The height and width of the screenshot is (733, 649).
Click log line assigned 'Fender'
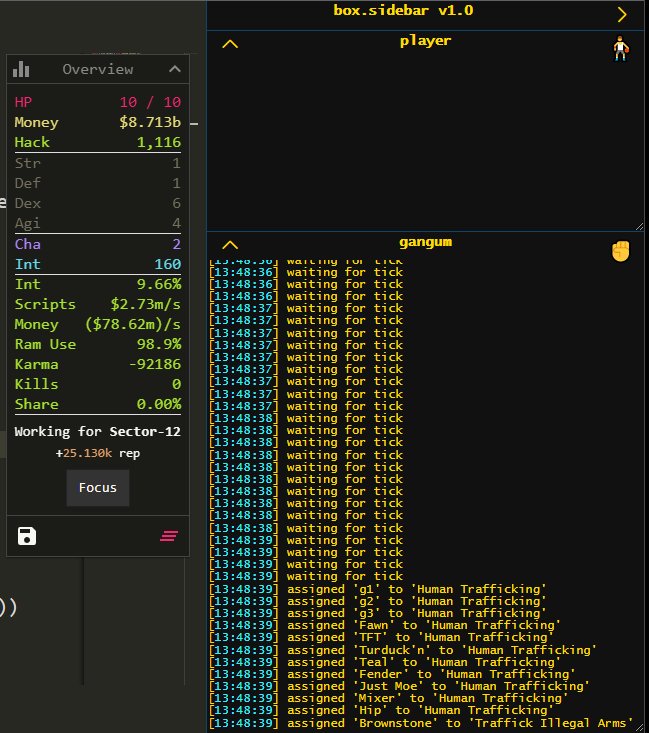click(392, 675)
